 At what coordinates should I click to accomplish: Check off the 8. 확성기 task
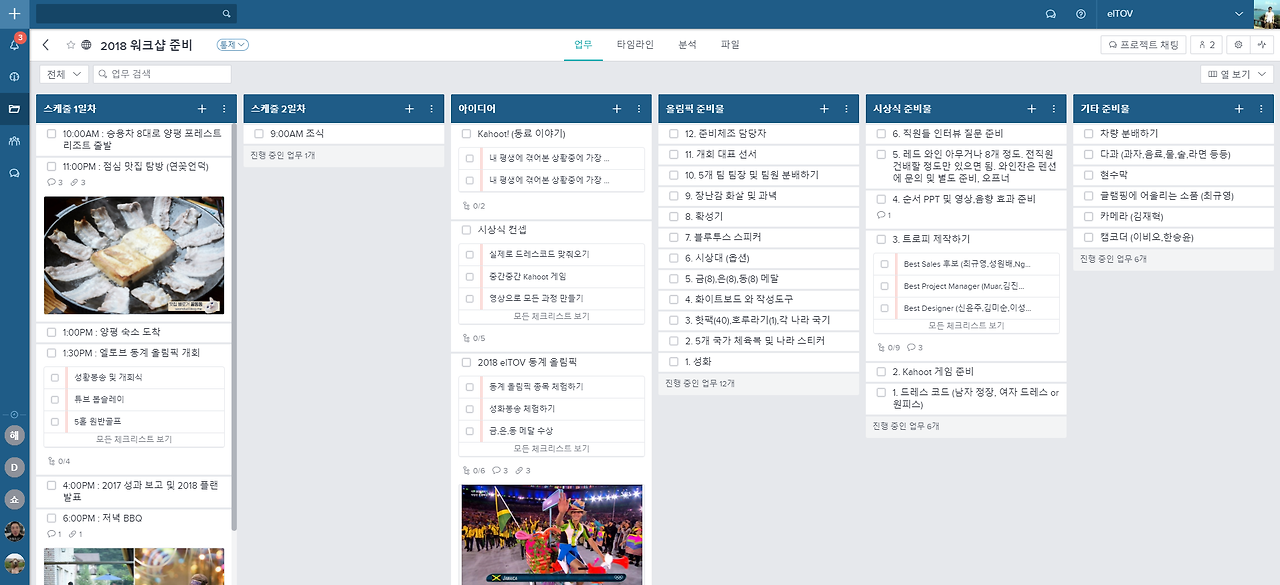[674, 216]
